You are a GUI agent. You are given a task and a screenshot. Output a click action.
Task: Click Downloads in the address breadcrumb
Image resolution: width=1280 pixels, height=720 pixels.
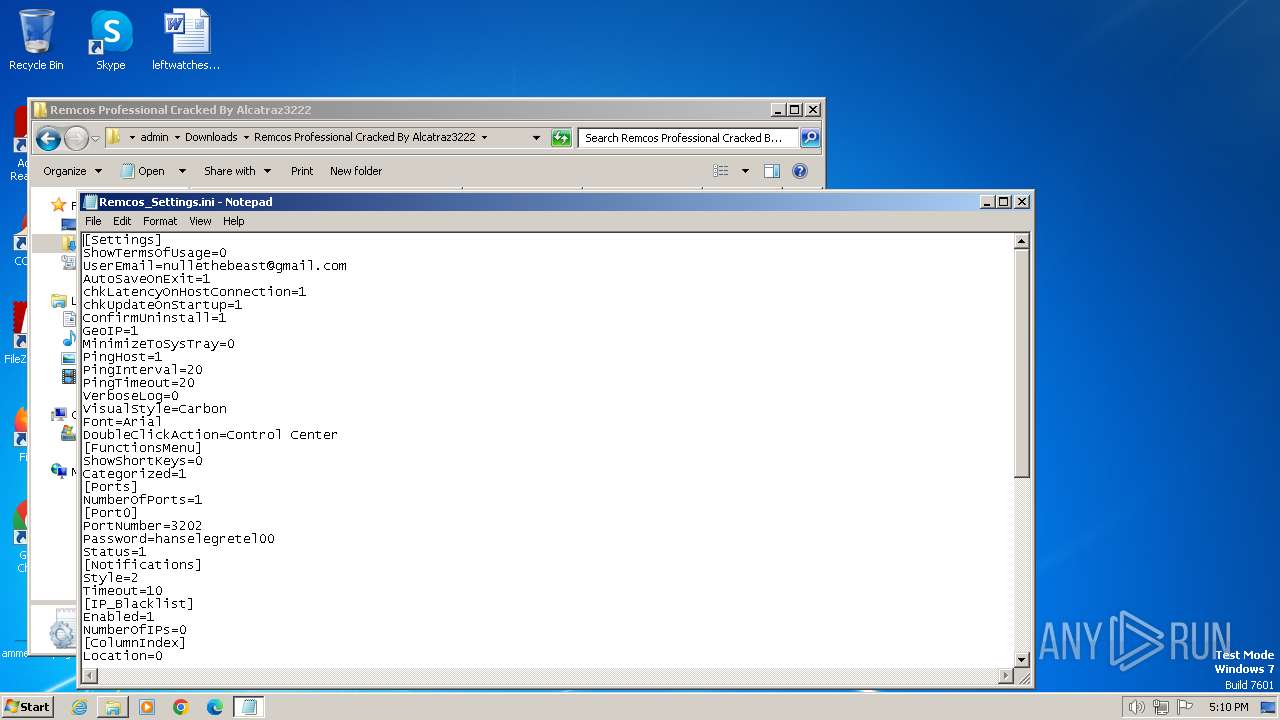(211, 138)
